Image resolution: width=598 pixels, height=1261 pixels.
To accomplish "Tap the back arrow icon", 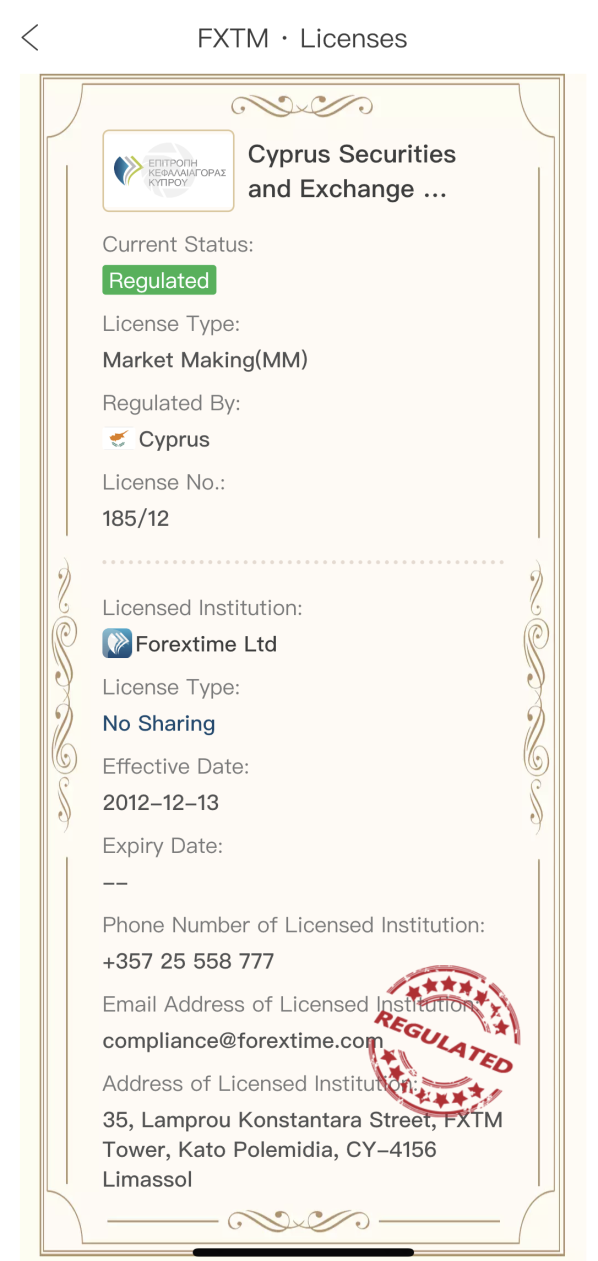I will click(30, 38).
